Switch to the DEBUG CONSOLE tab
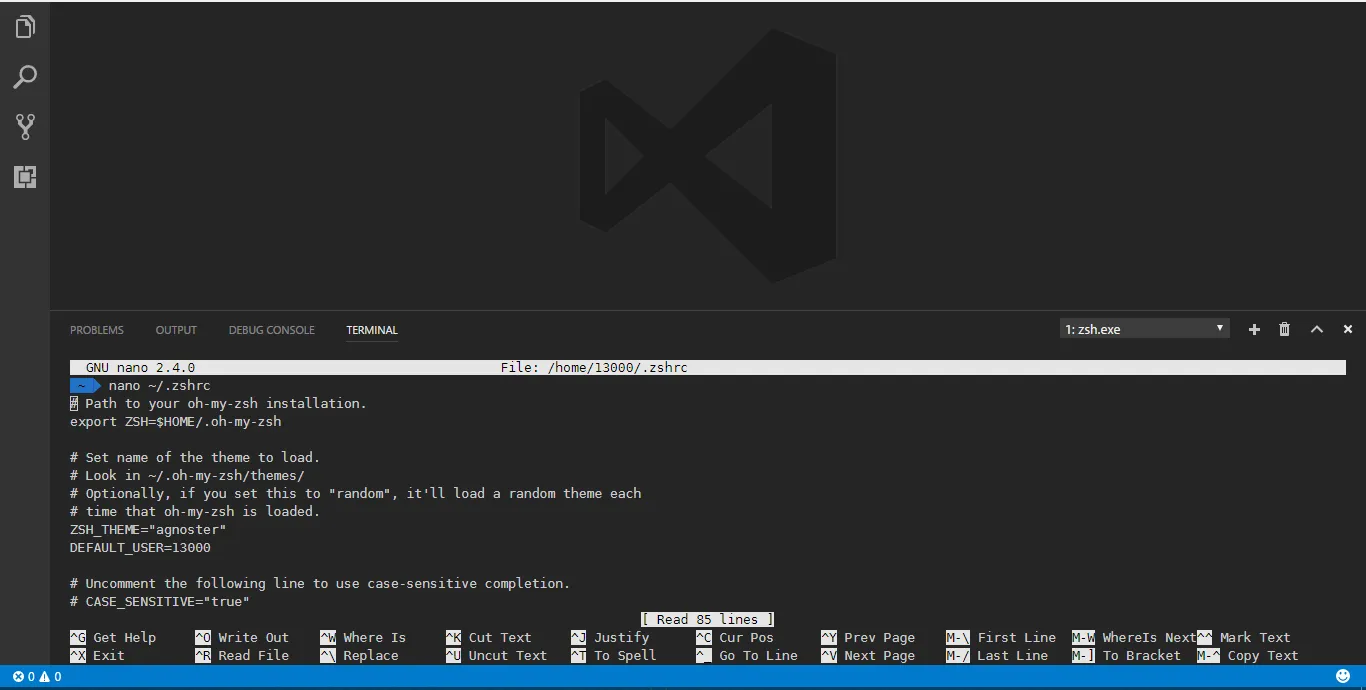 point(271,330)
